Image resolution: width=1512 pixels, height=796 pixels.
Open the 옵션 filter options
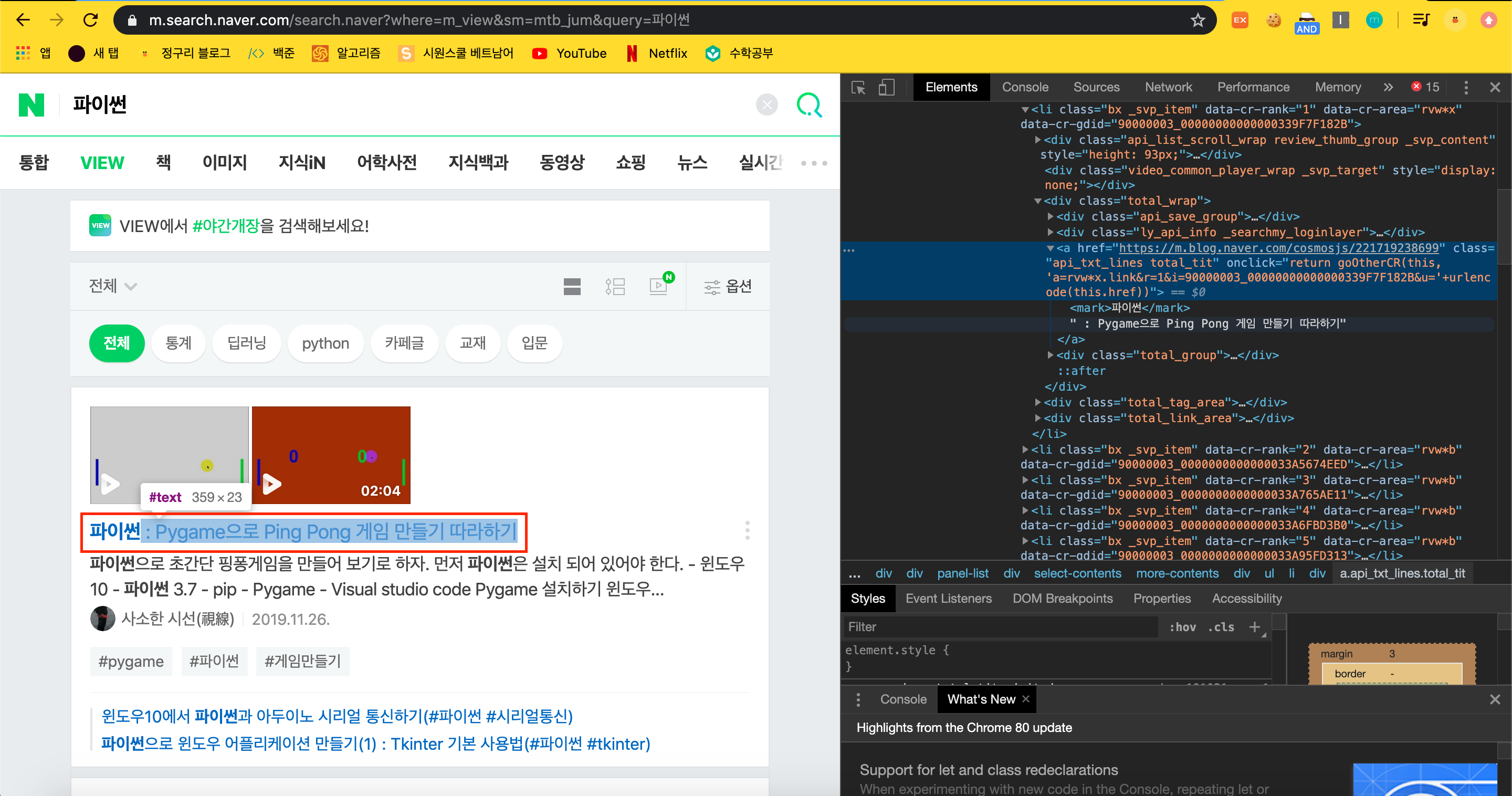[x=728, y=287]
